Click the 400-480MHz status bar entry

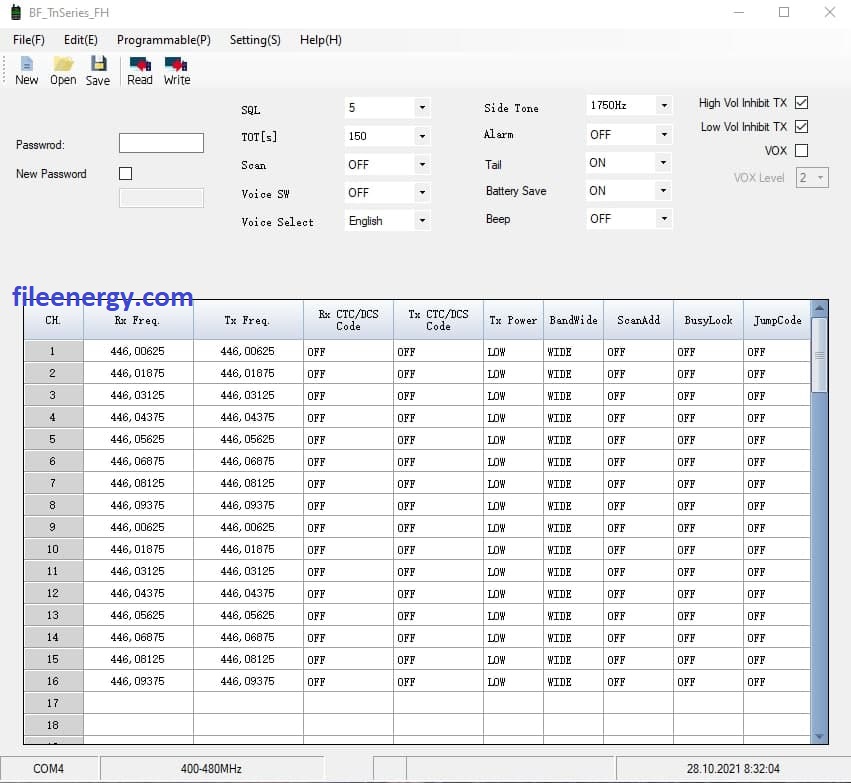pos(212,768)
